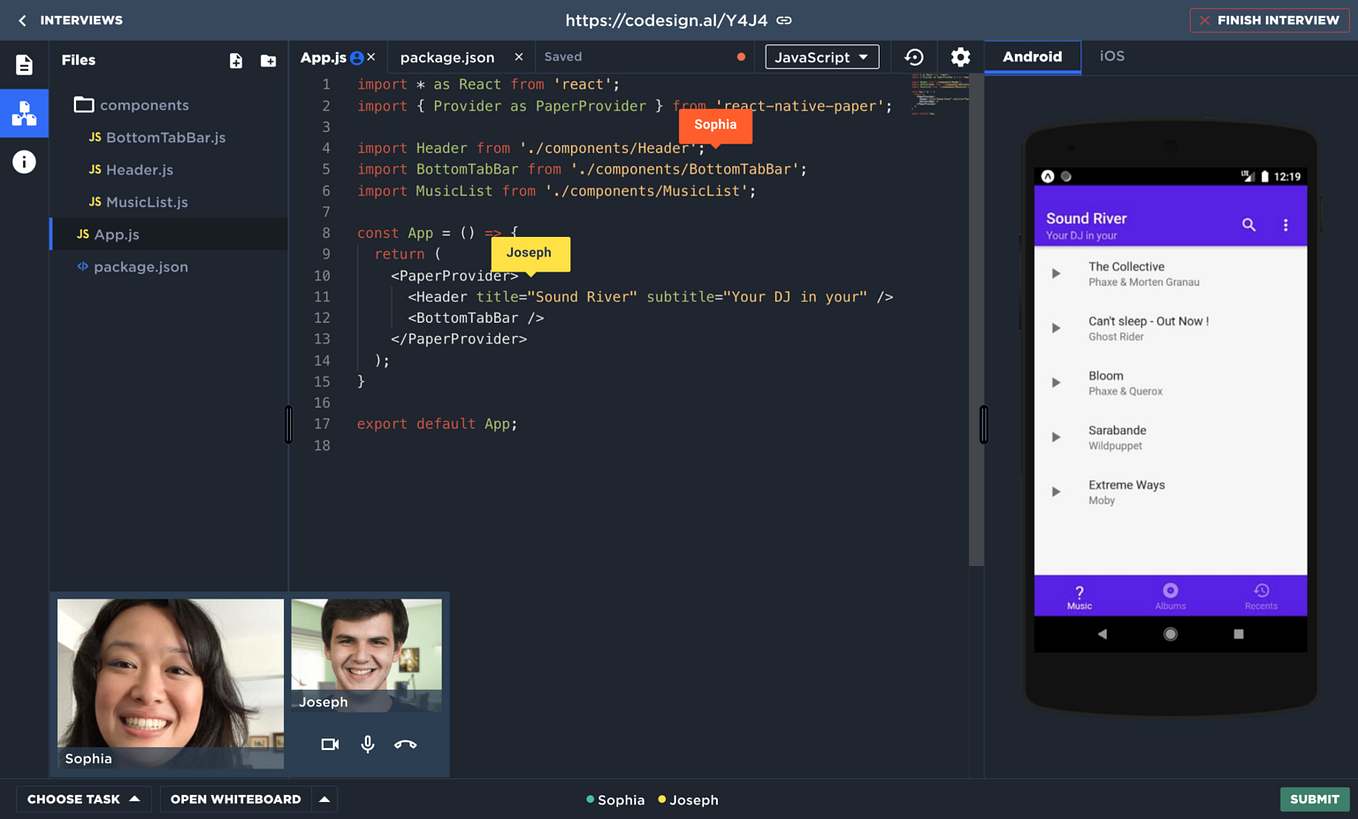This screenshot has height=819, width=1358.
Task: Open the code version history
Action: 914,57
